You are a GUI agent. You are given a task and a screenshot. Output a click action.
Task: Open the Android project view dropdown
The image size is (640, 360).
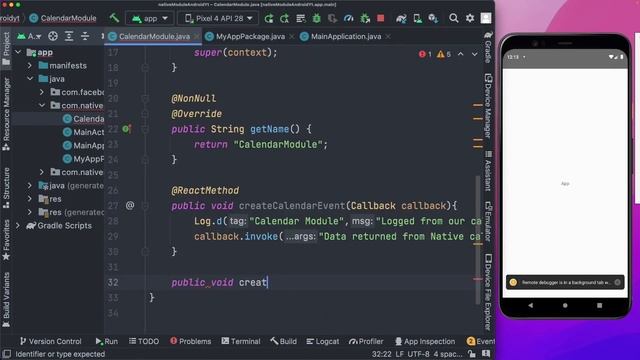[29, 36]
